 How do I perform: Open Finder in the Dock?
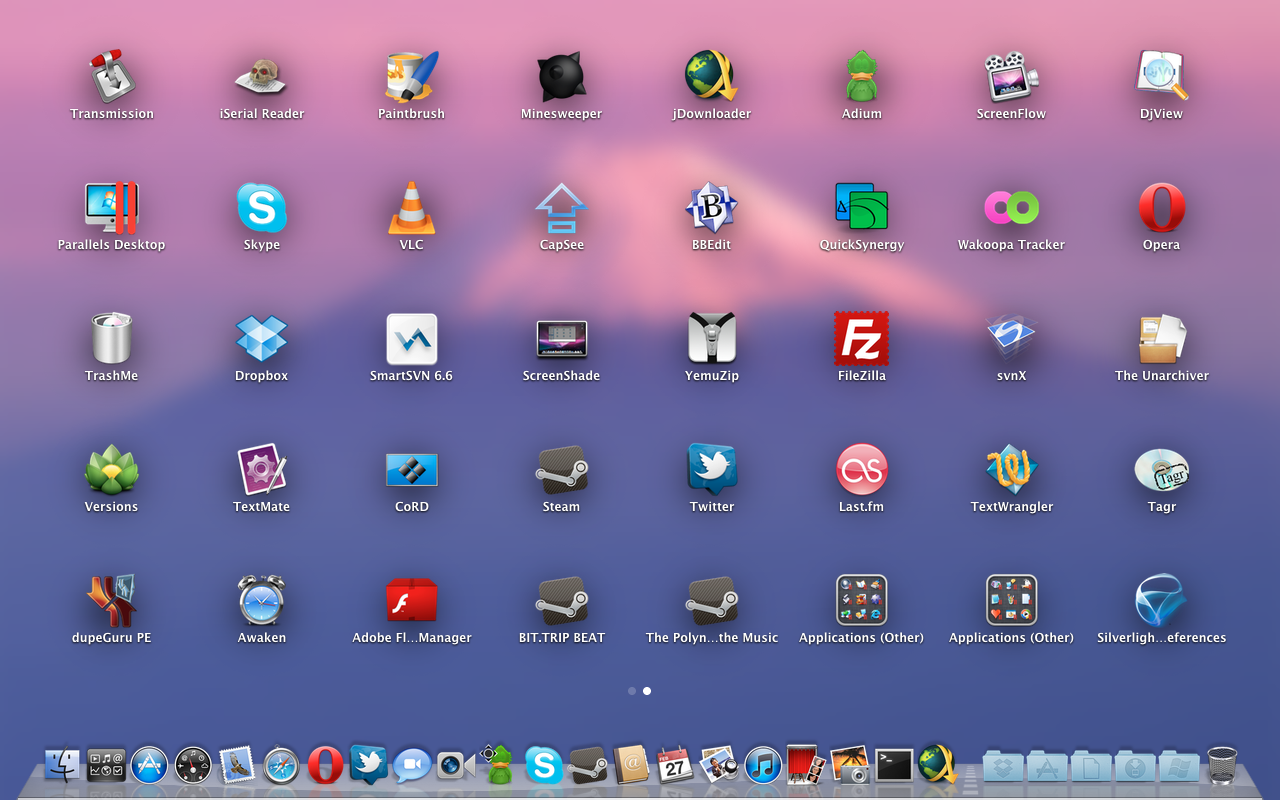point(62,765)
